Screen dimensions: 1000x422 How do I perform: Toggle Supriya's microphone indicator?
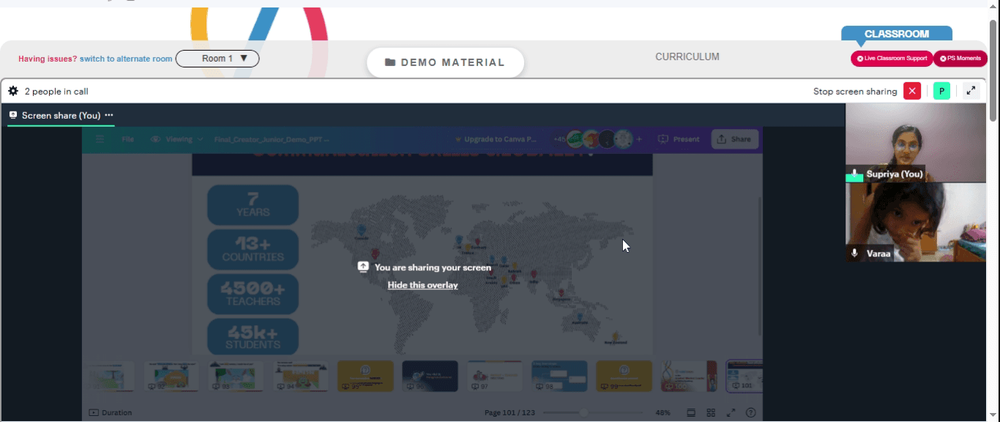pyautogui.click(x=855, y=174)
